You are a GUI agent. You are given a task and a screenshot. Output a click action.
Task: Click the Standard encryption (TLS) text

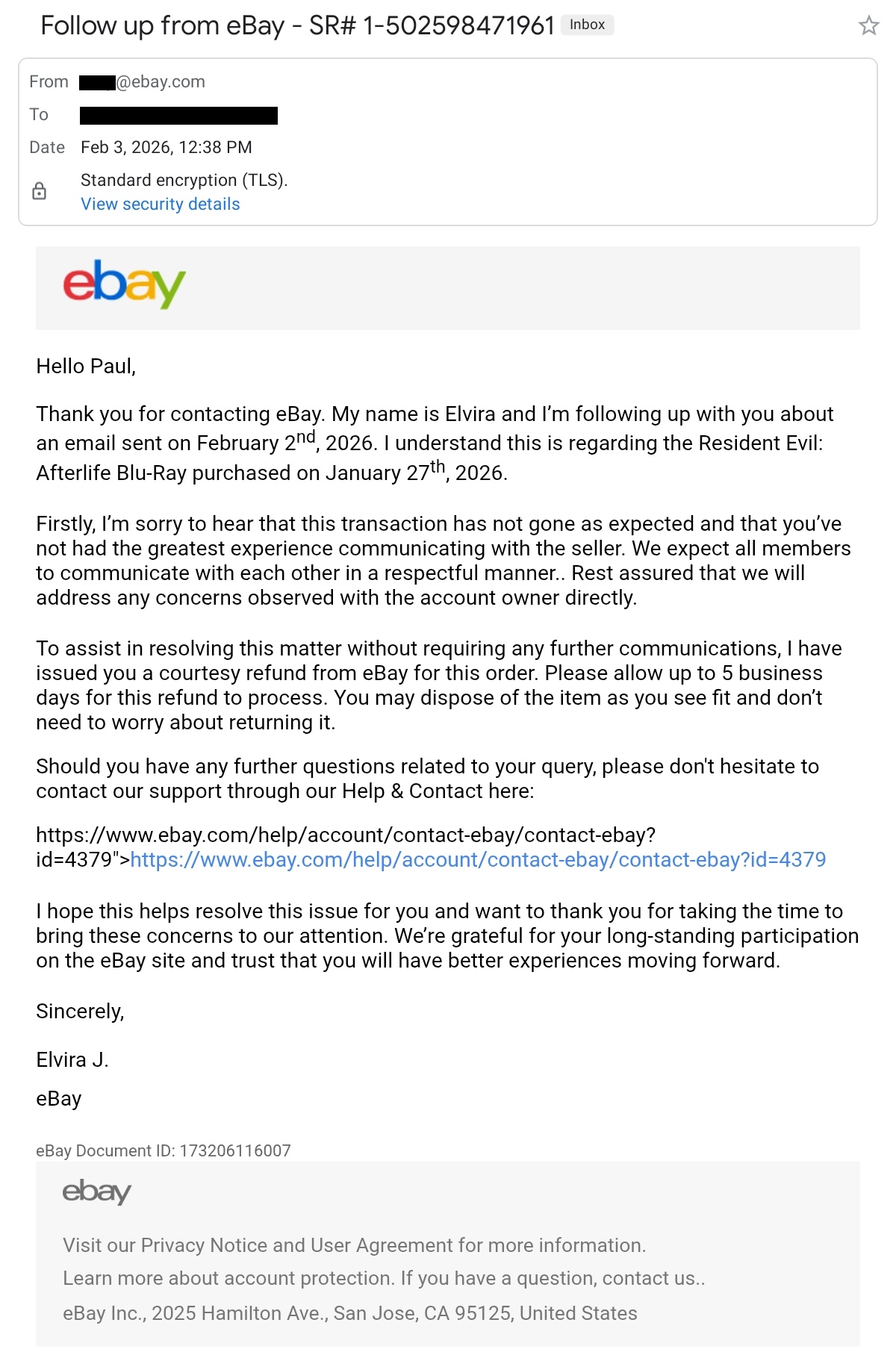coord(184,180)
